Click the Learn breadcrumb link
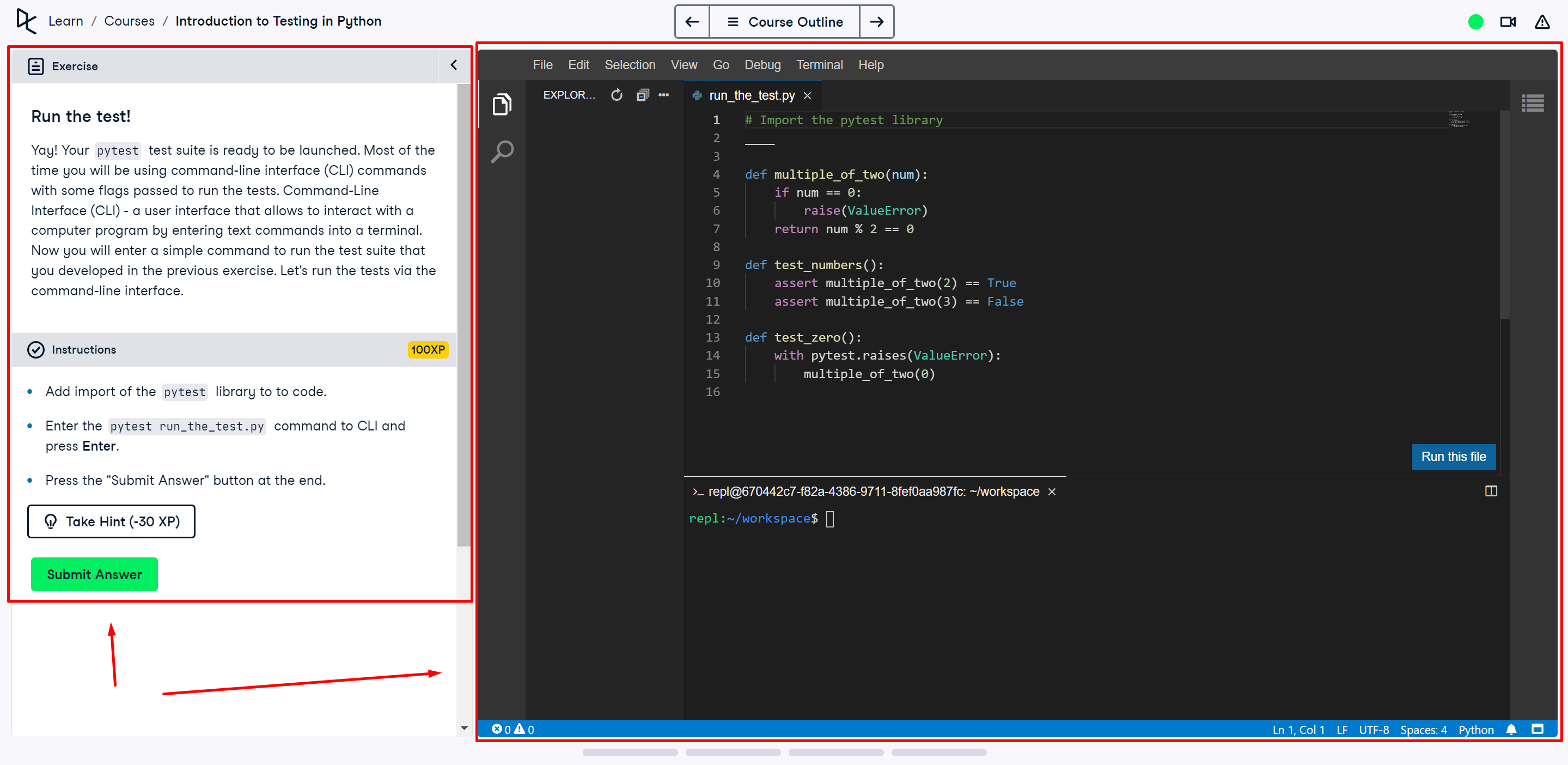The width and height of the screenshot is (1568, 765). [65, 21]
